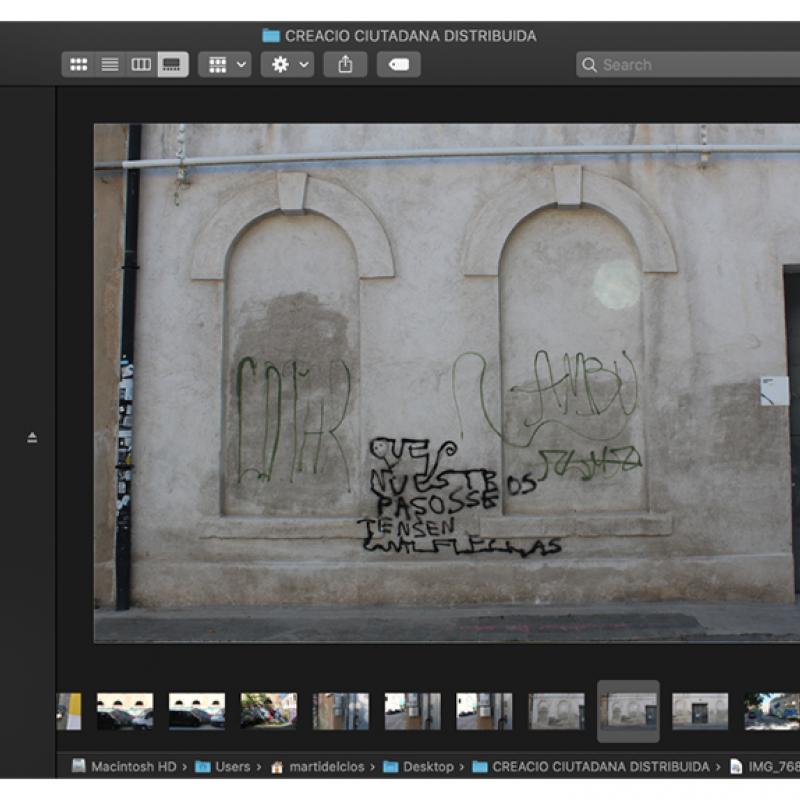Switch to list view

[110, 65]
